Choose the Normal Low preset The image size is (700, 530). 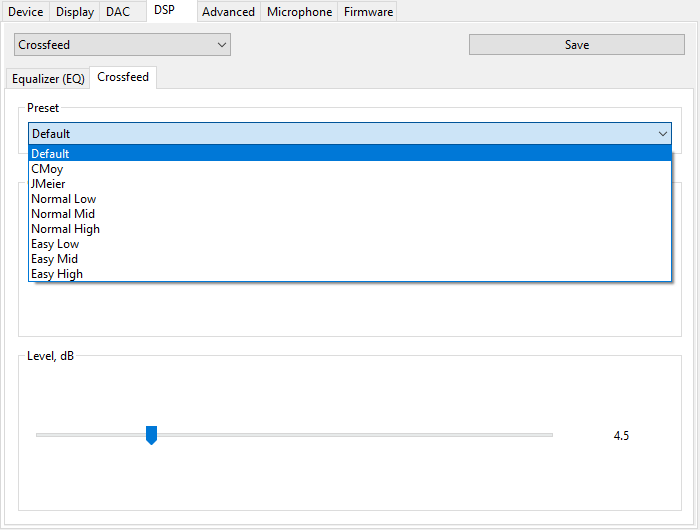coord(63,199)
